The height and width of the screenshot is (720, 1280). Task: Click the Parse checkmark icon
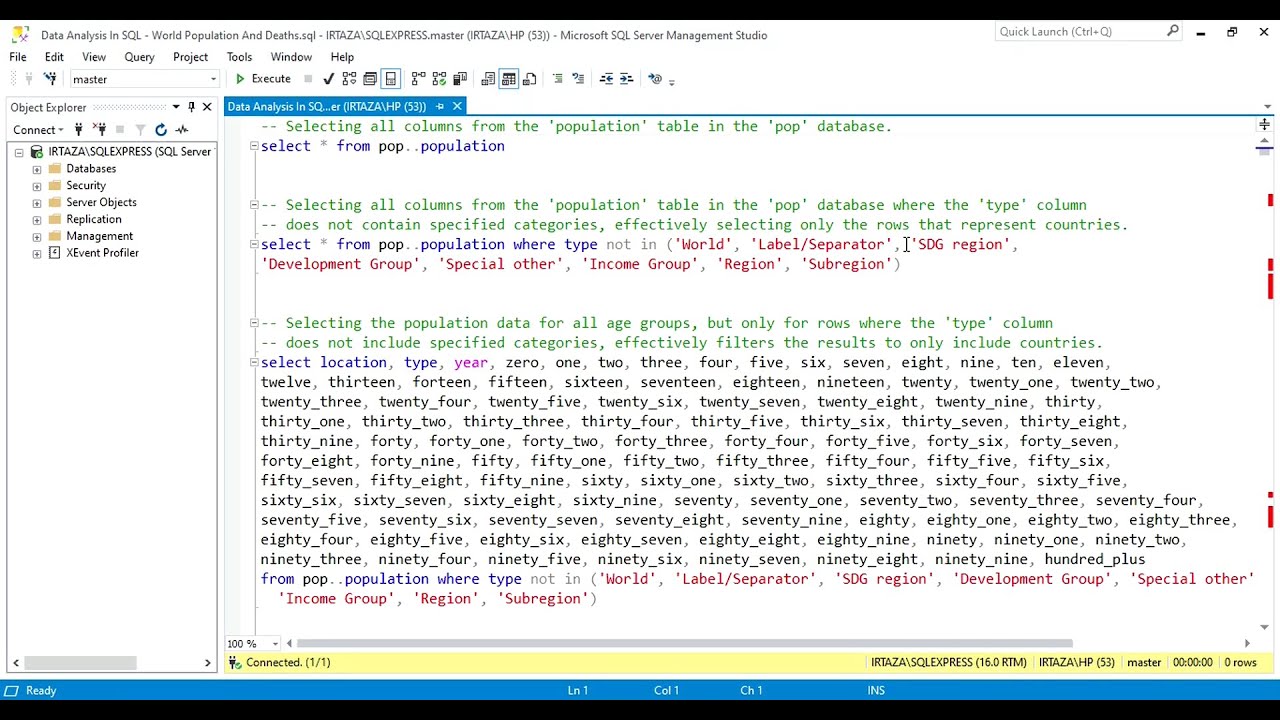click(x=328, y=78)
